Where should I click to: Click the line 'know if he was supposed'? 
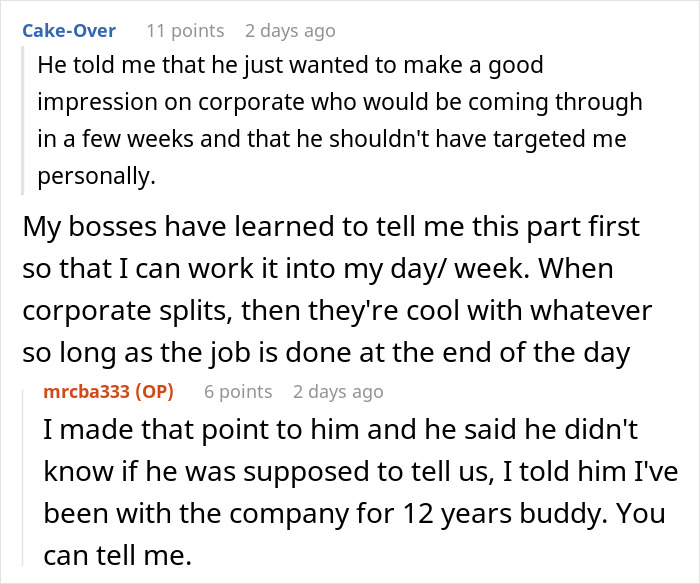[x=361, y=471]
